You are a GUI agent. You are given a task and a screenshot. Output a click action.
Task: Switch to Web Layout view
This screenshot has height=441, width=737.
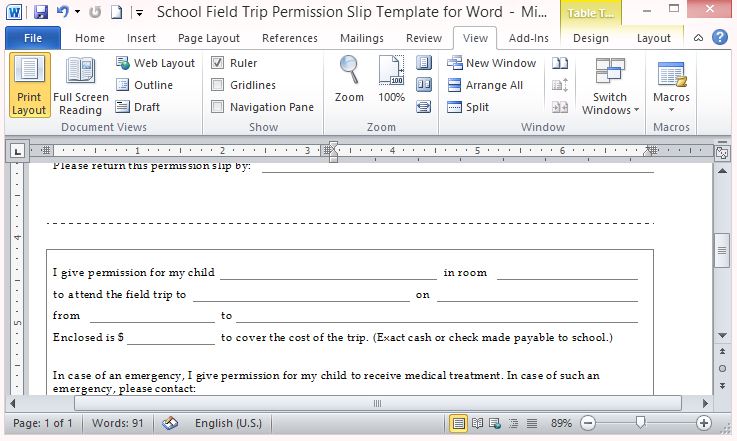pos(155,63)
